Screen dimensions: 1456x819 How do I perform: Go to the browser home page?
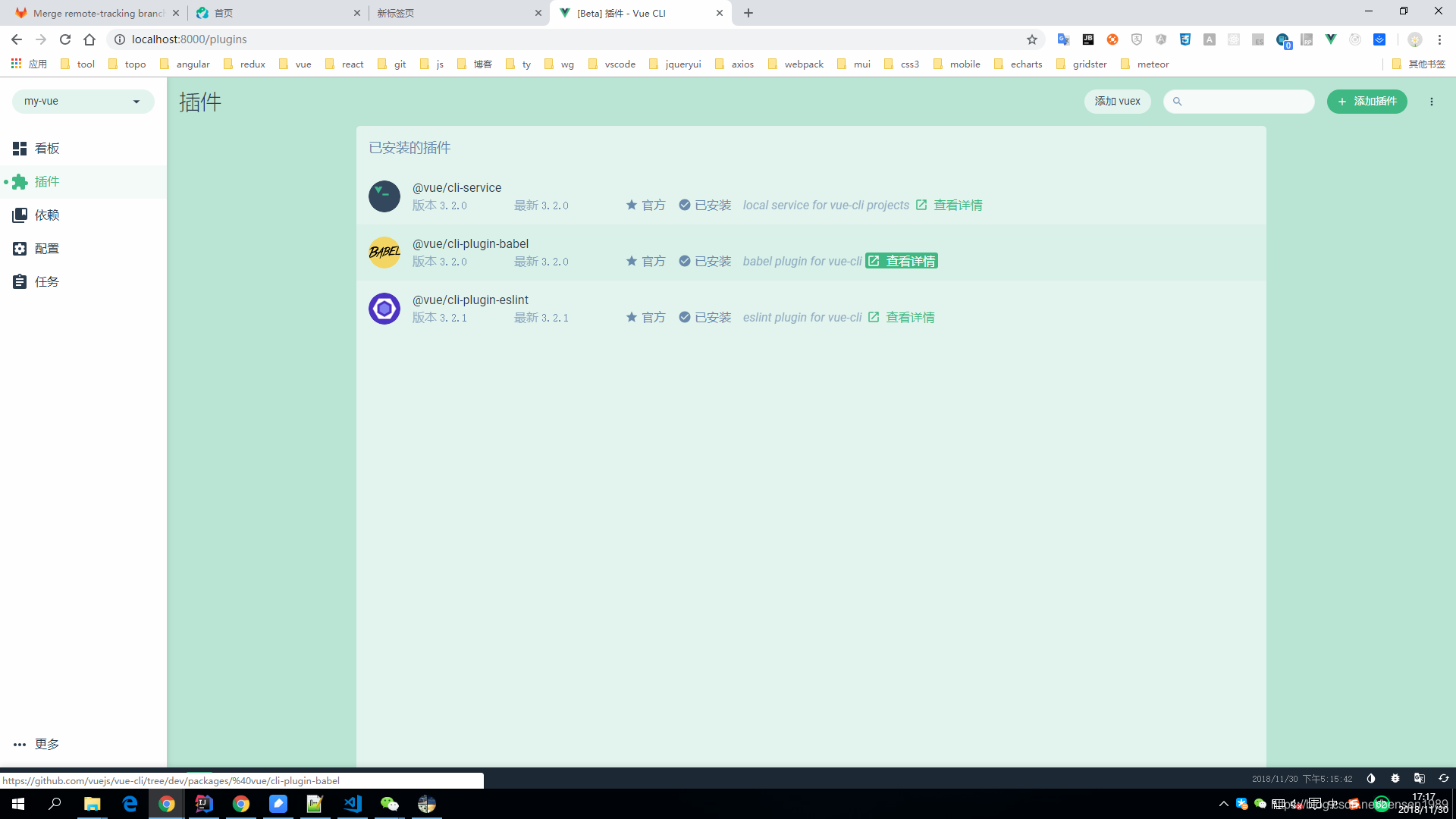coord(89,39)
